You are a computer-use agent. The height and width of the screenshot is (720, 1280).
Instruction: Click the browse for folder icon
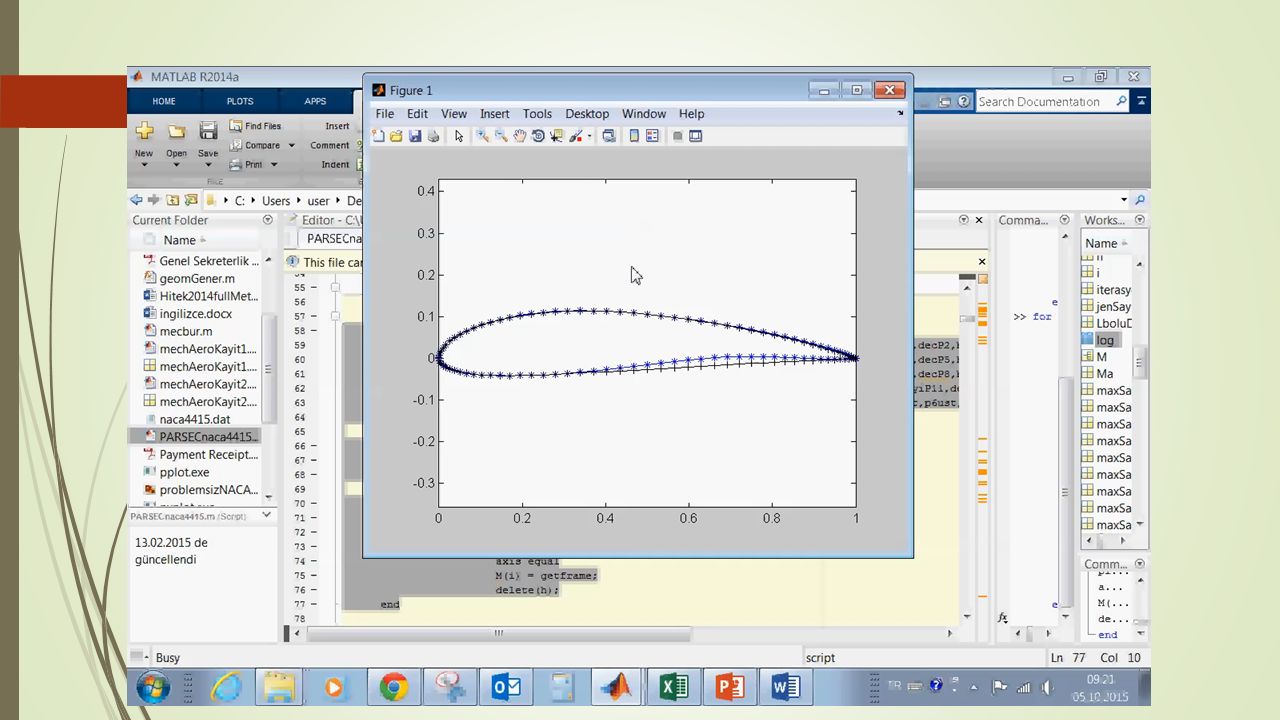[191, 200]
